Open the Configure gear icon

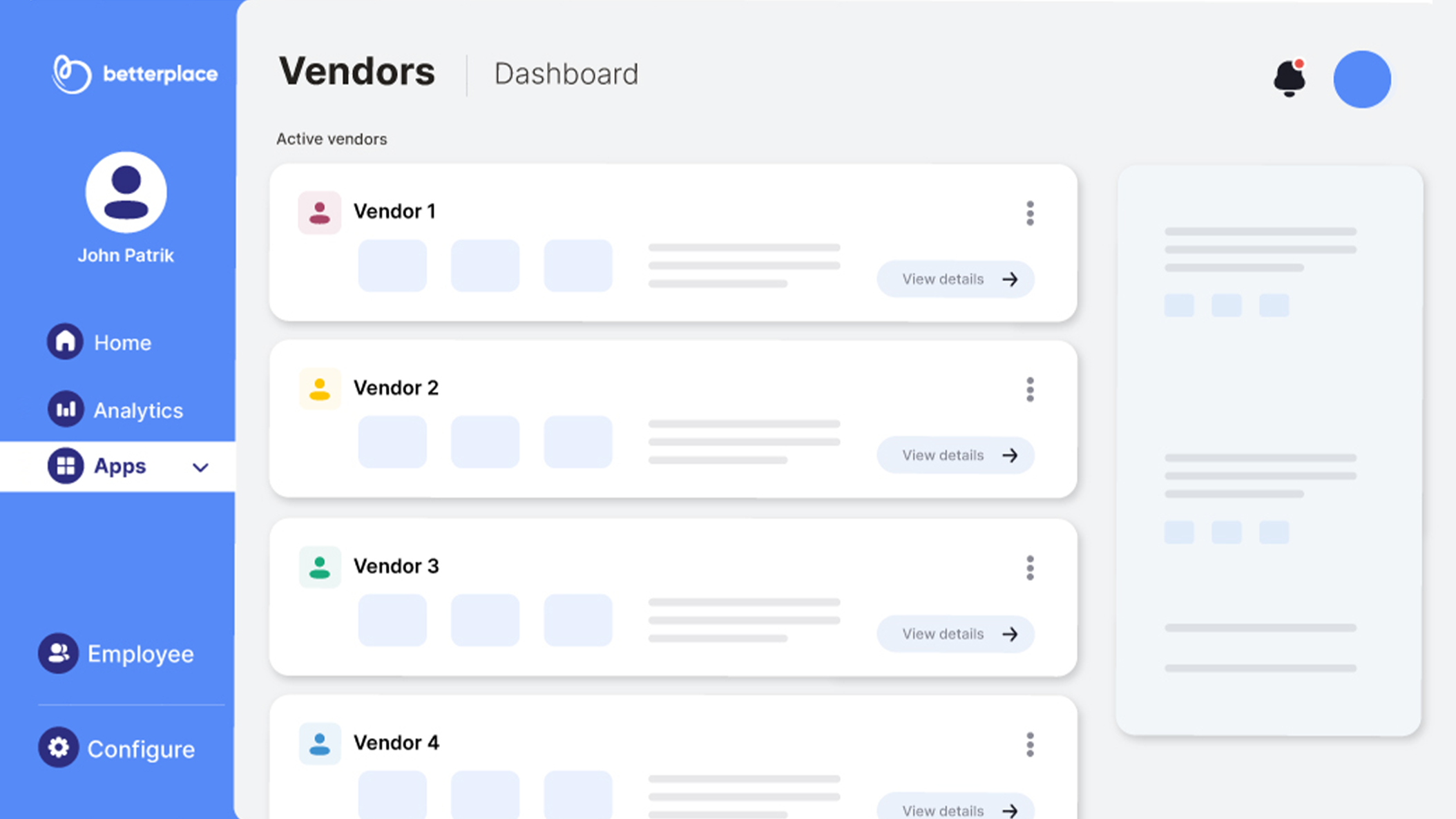pyautogui.click(x=58, y=748)
